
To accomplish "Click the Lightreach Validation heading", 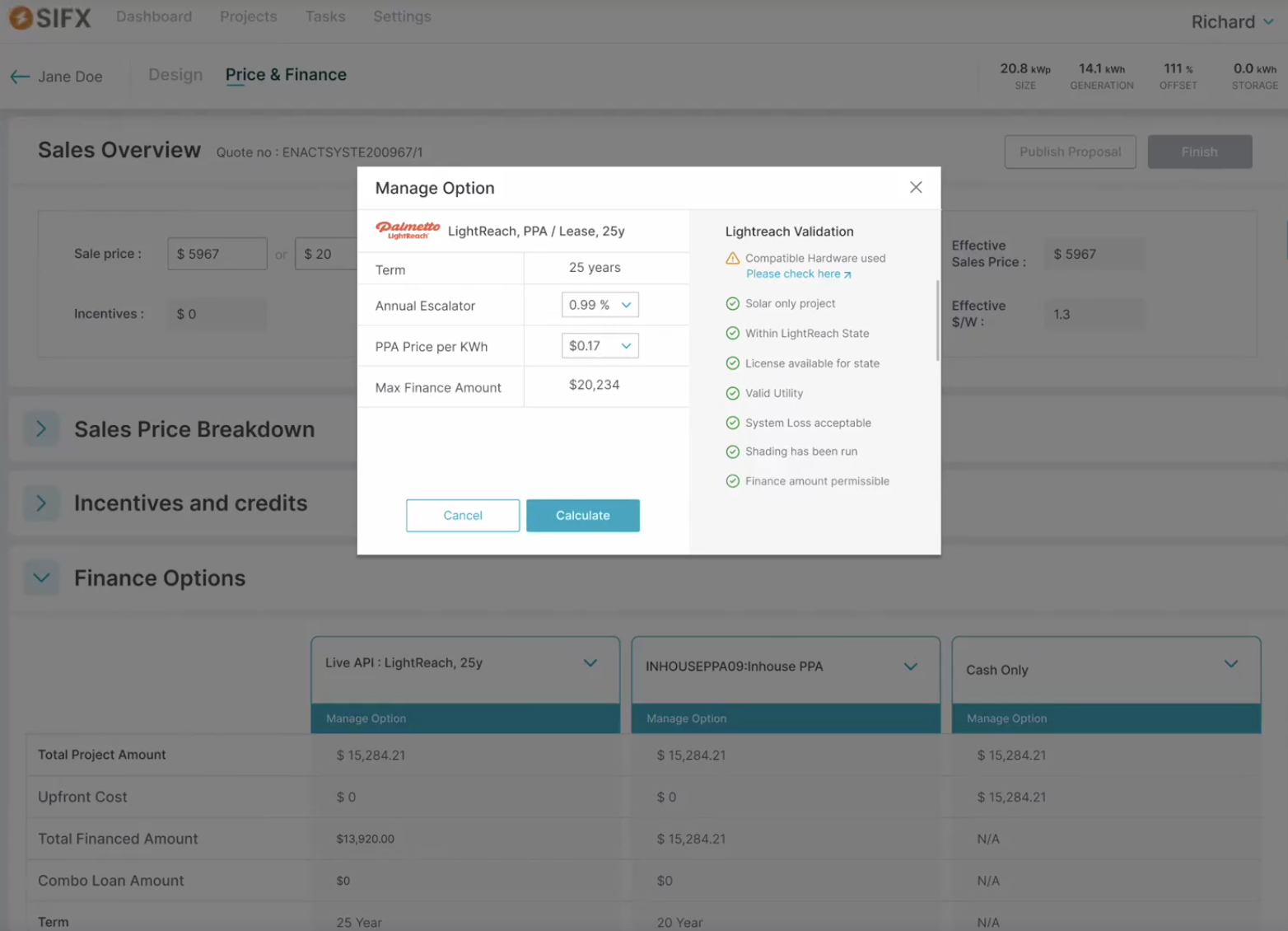I will click(x=790, y=232).
